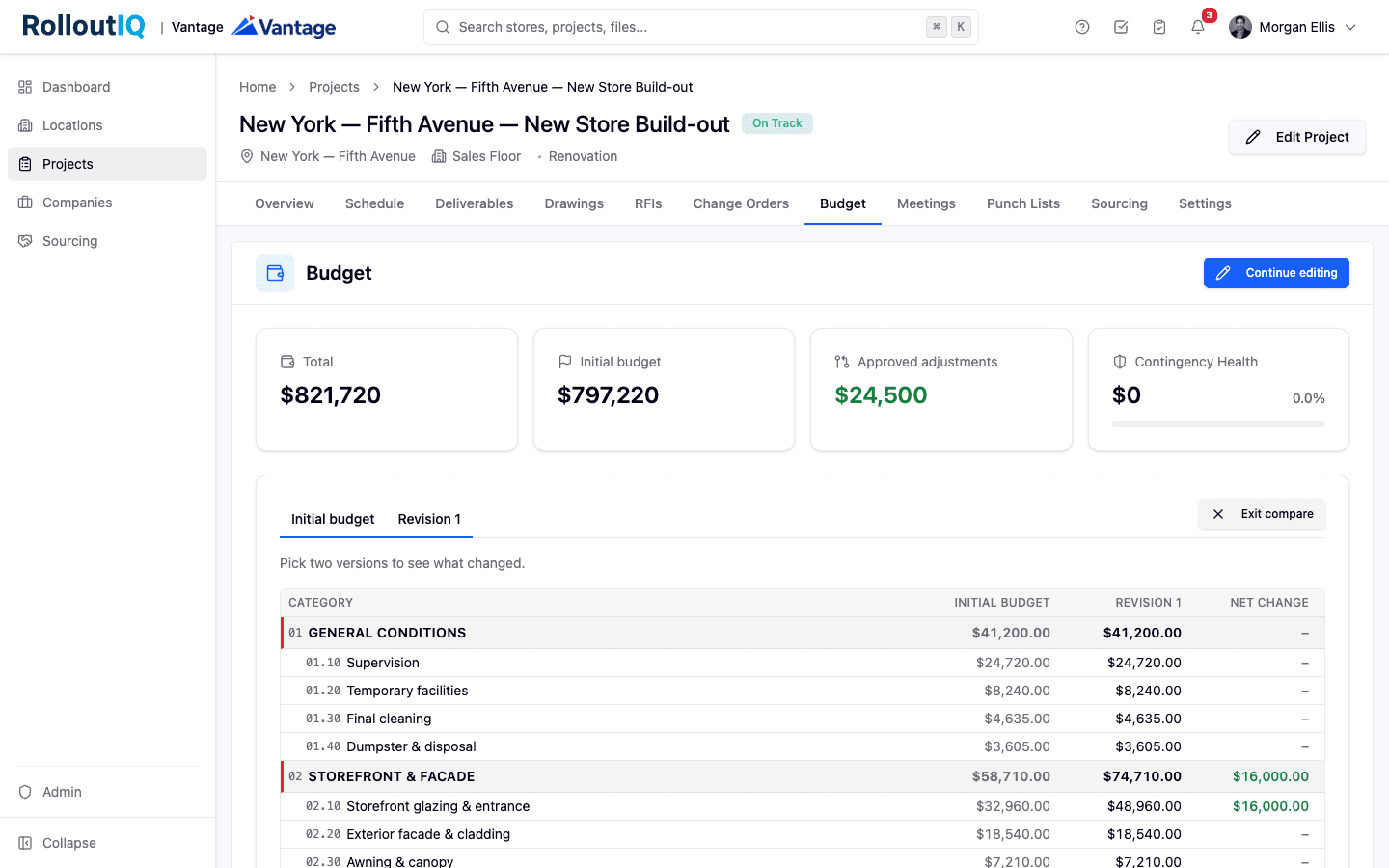The height and width of the screenshot is (868, 1389).
Task: Open the clipboard icon in header
Action: coord(1159,27)
